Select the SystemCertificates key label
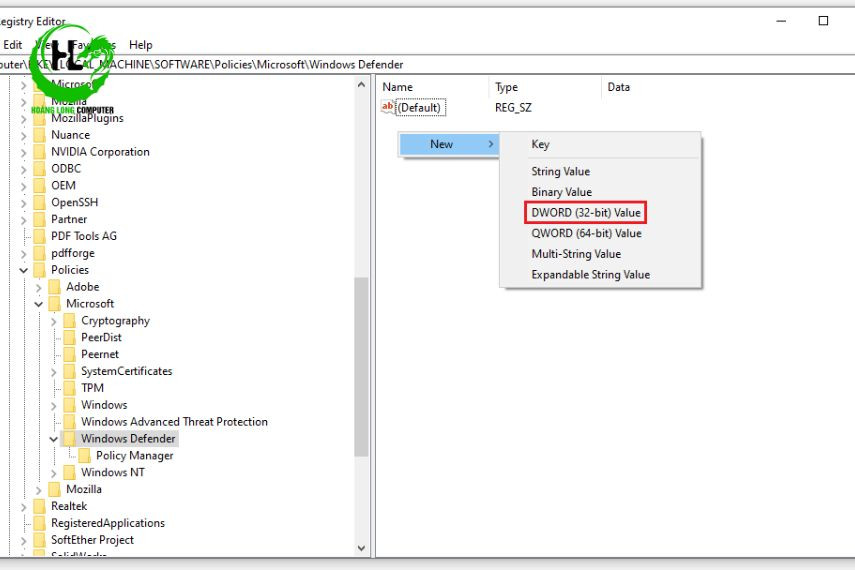Screen dimensions: 855x570 click(x=127, y=371)
